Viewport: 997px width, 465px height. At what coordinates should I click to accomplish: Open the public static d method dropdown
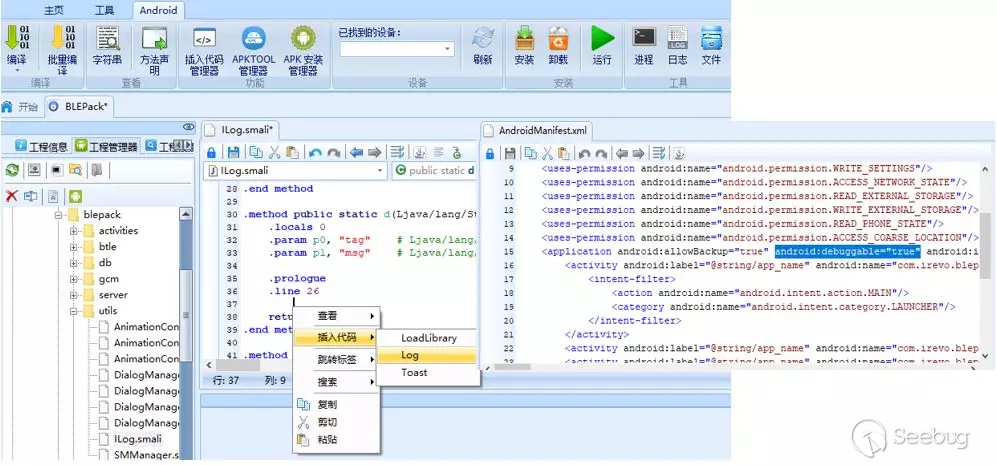(434, 170)
